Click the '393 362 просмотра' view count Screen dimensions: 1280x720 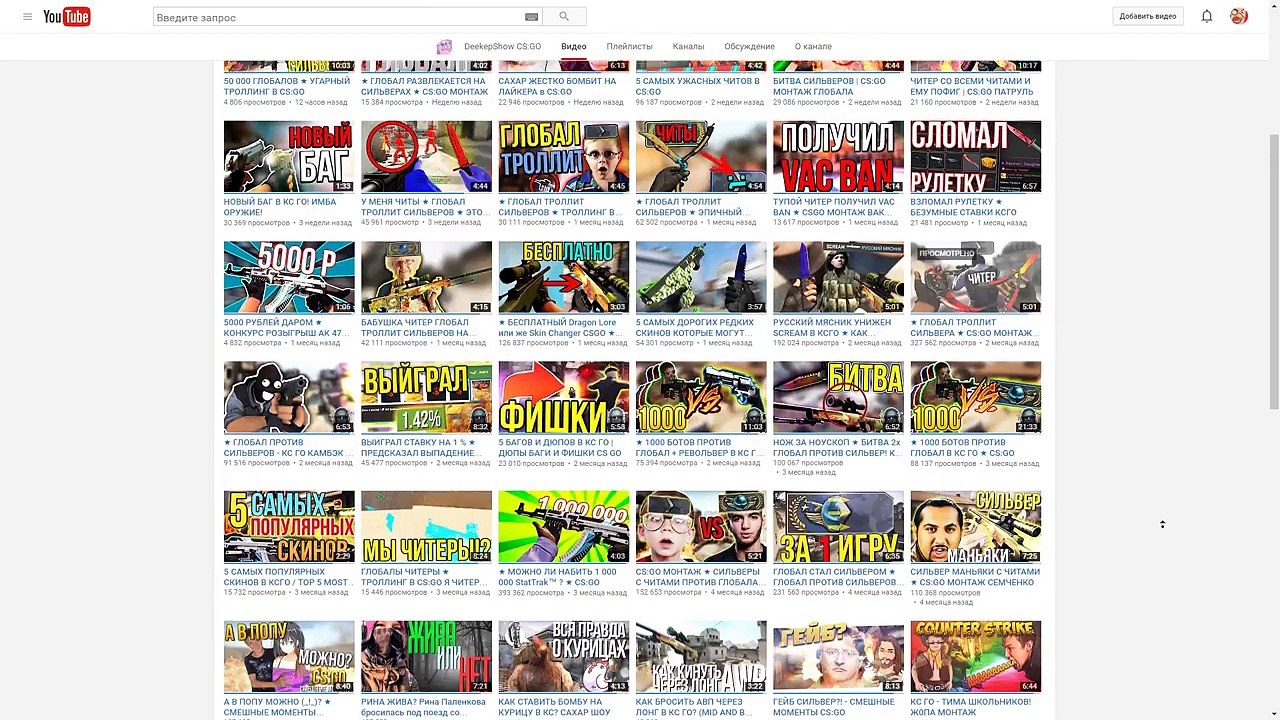[532, 593]
